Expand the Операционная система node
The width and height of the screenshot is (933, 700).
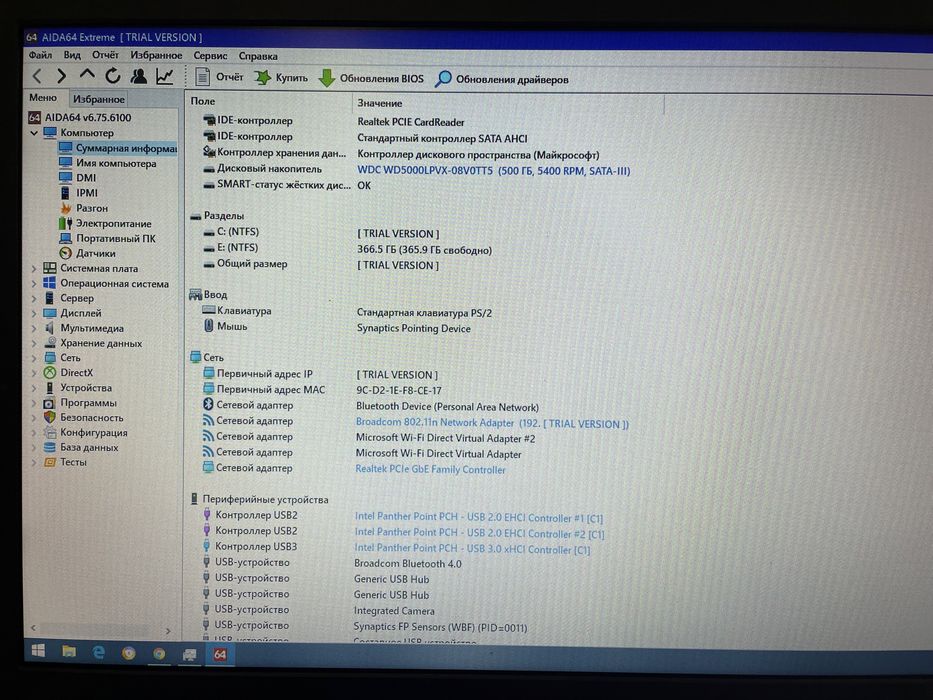coord(34,283)
